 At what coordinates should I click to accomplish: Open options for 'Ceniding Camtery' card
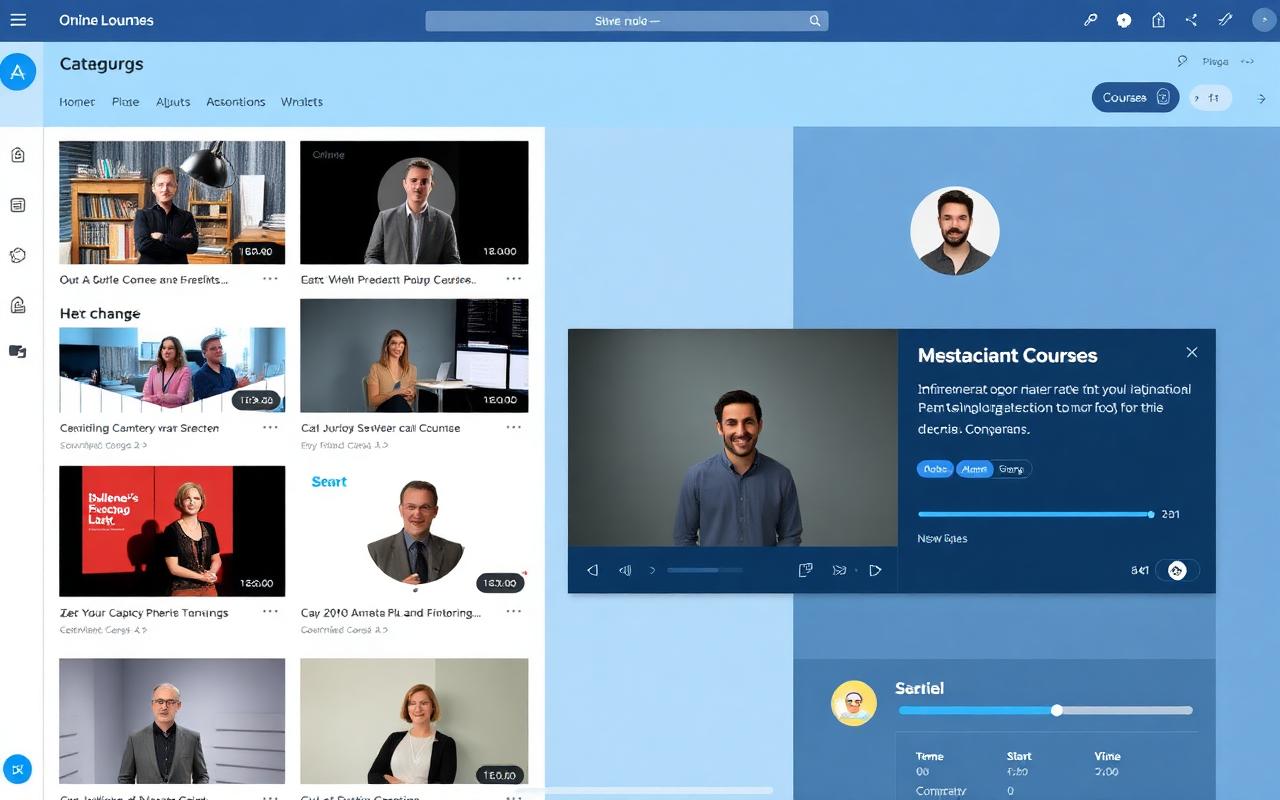click(270, 427)
